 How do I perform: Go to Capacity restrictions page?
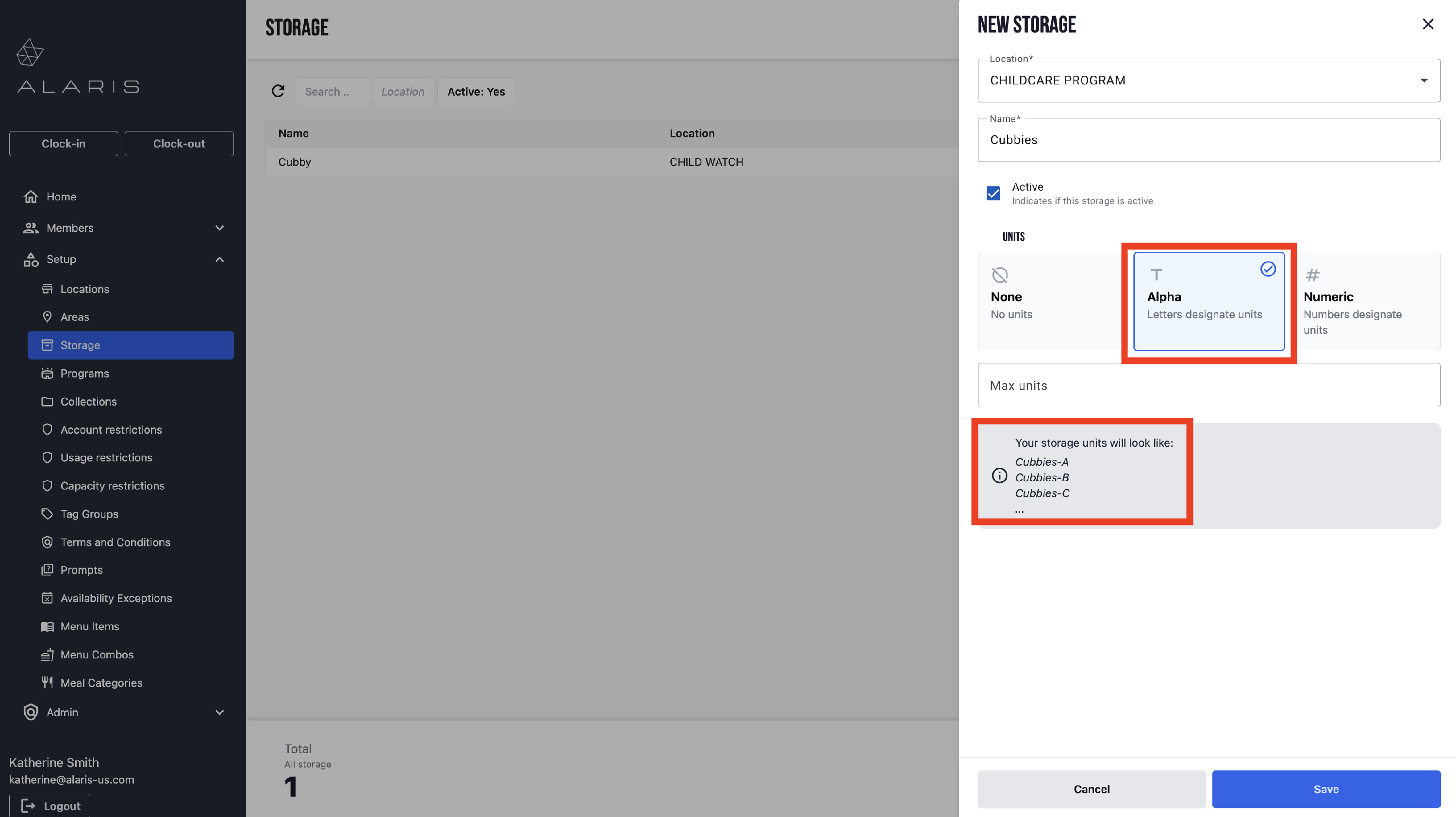click(112, 485)
